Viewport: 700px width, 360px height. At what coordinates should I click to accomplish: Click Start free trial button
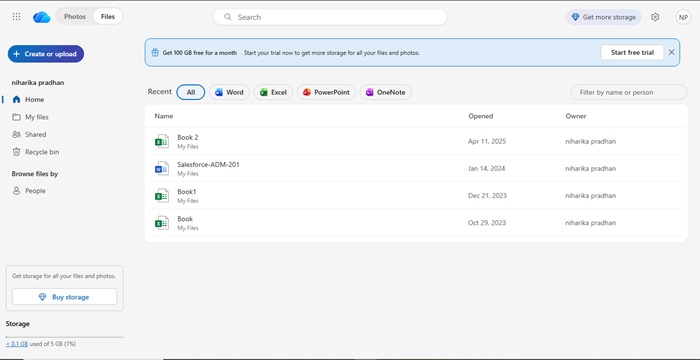pyautogui.click(x=632, y=52)
